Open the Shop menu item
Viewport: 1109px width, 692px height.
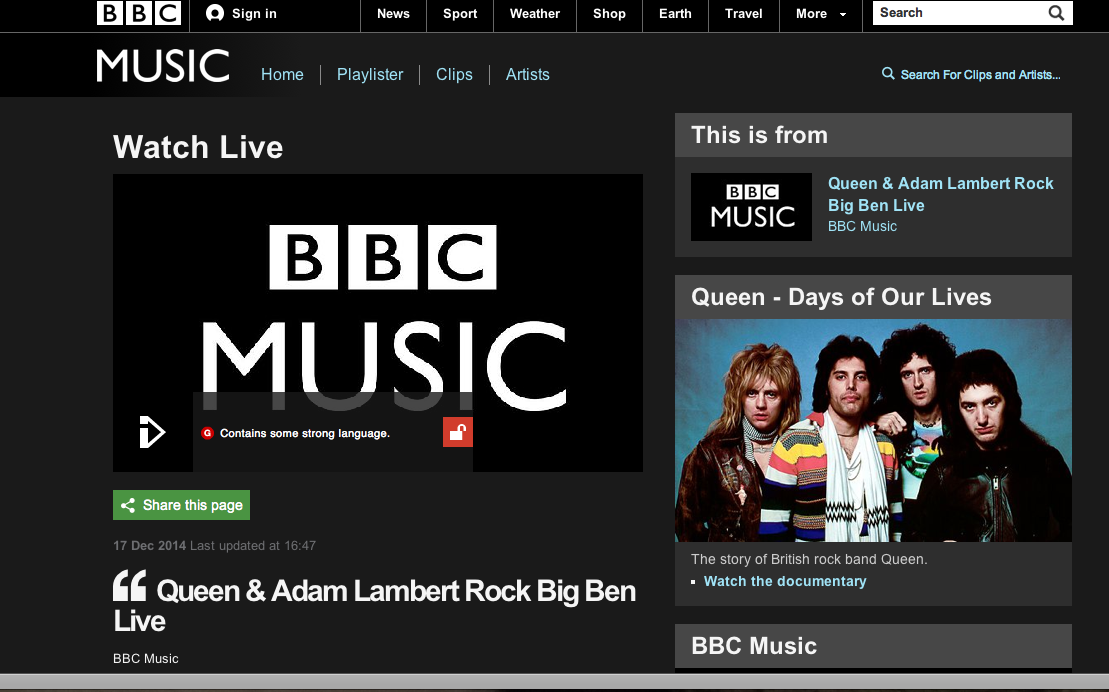click(x=609, y=13)
